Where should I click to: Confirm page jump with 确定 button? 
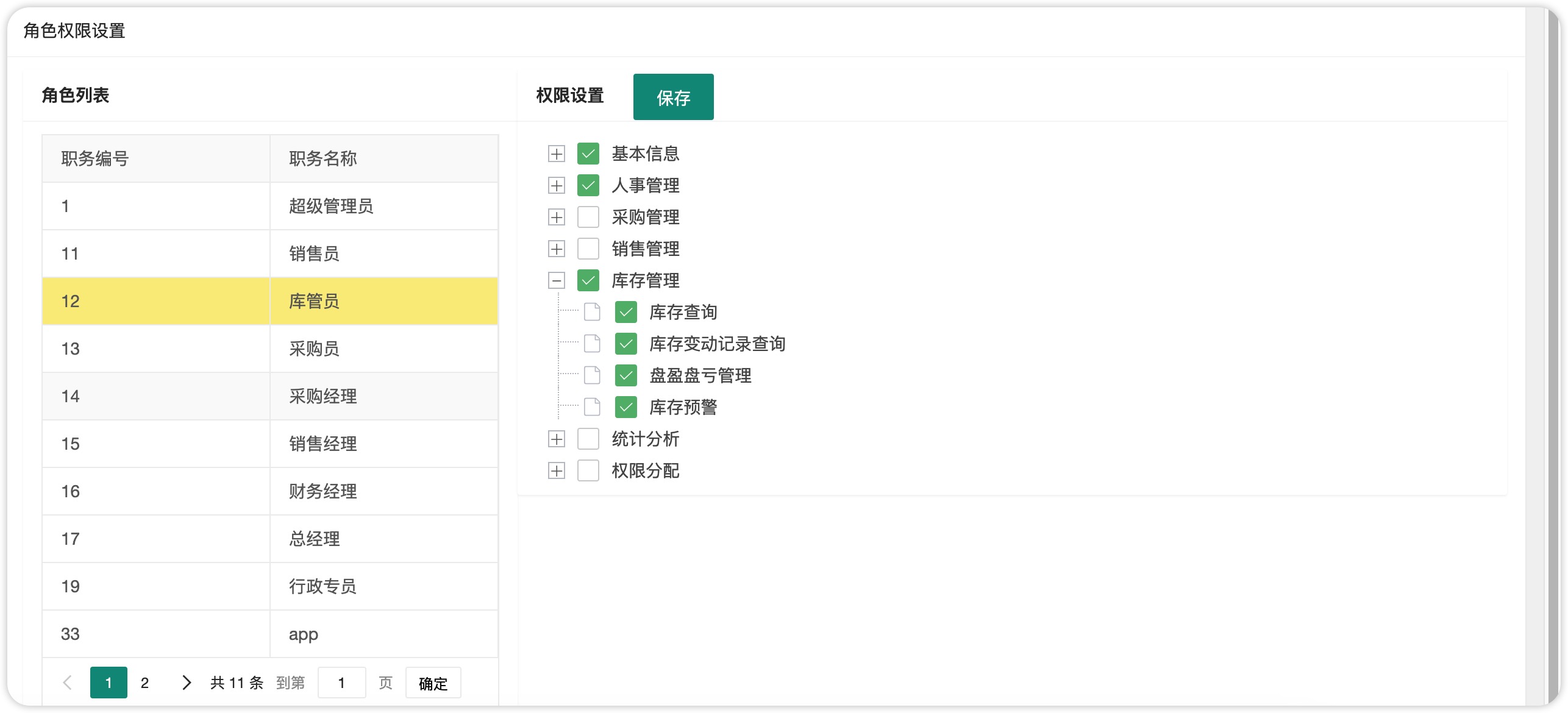pyautogui.click(x=433, y=683)
